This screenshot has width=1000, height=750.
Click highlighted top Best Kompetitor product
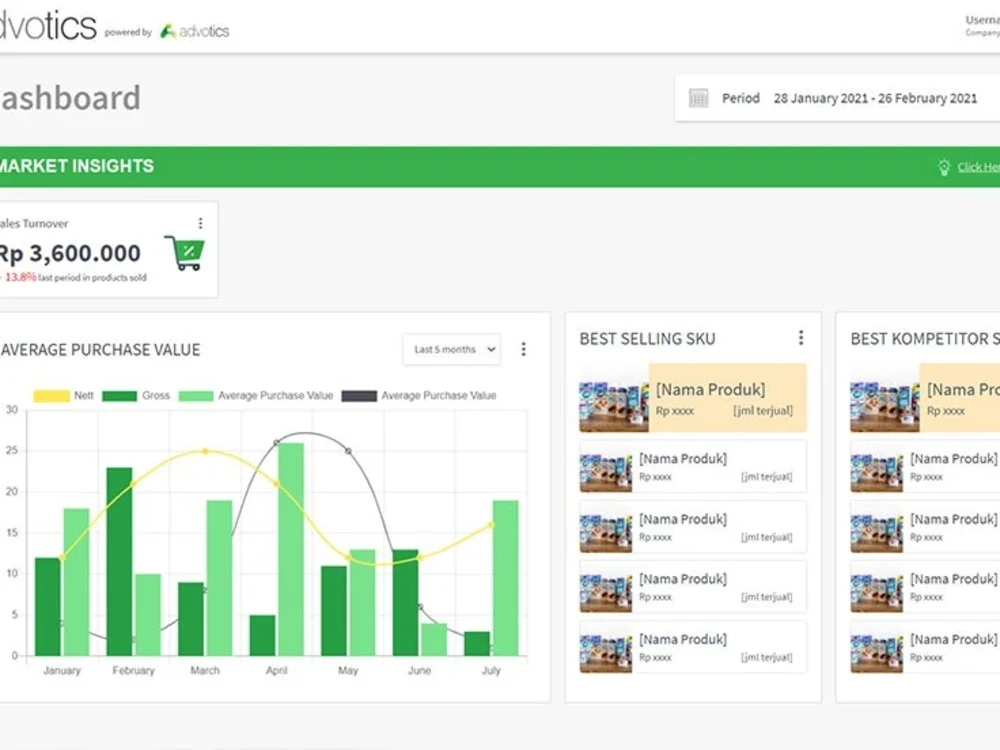[925, 398]
